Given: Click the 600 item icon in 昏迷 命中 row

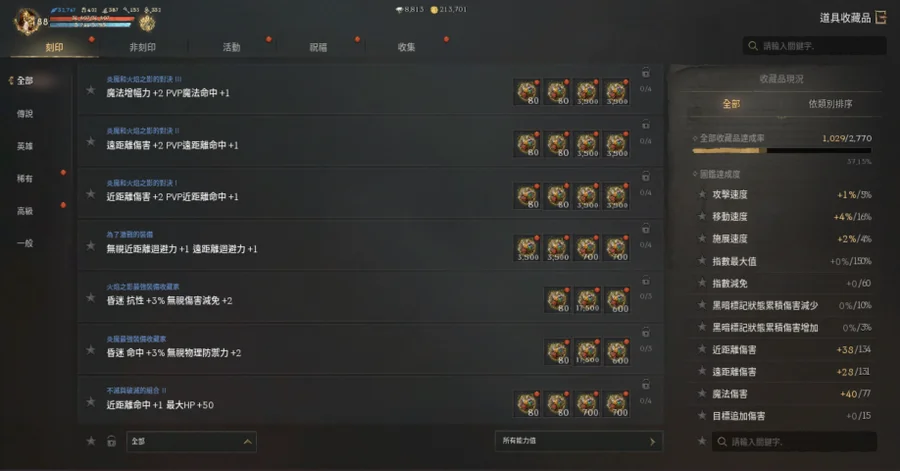Looking at the screenshot, I should tap(617, 352).
